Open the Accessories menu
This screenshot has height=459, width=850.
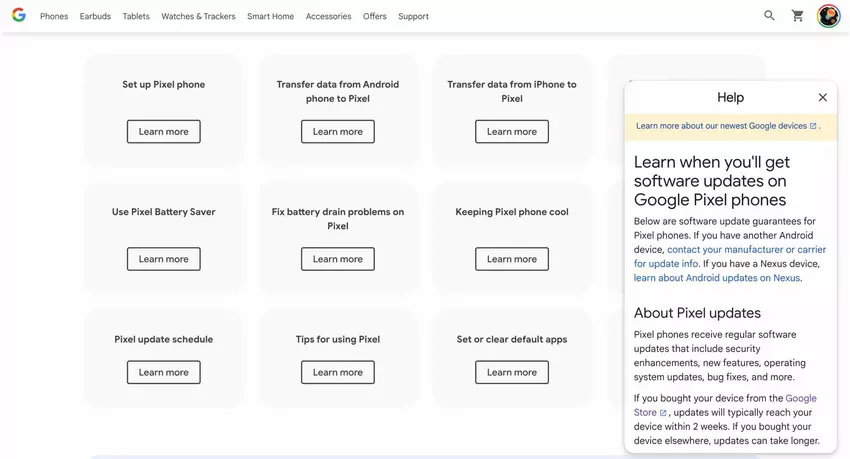328,17
